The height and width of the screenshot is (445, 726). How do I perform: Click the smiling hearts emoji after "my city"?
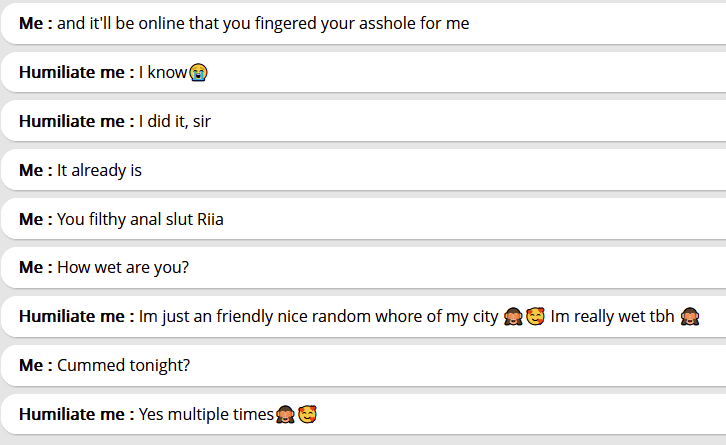535,317
